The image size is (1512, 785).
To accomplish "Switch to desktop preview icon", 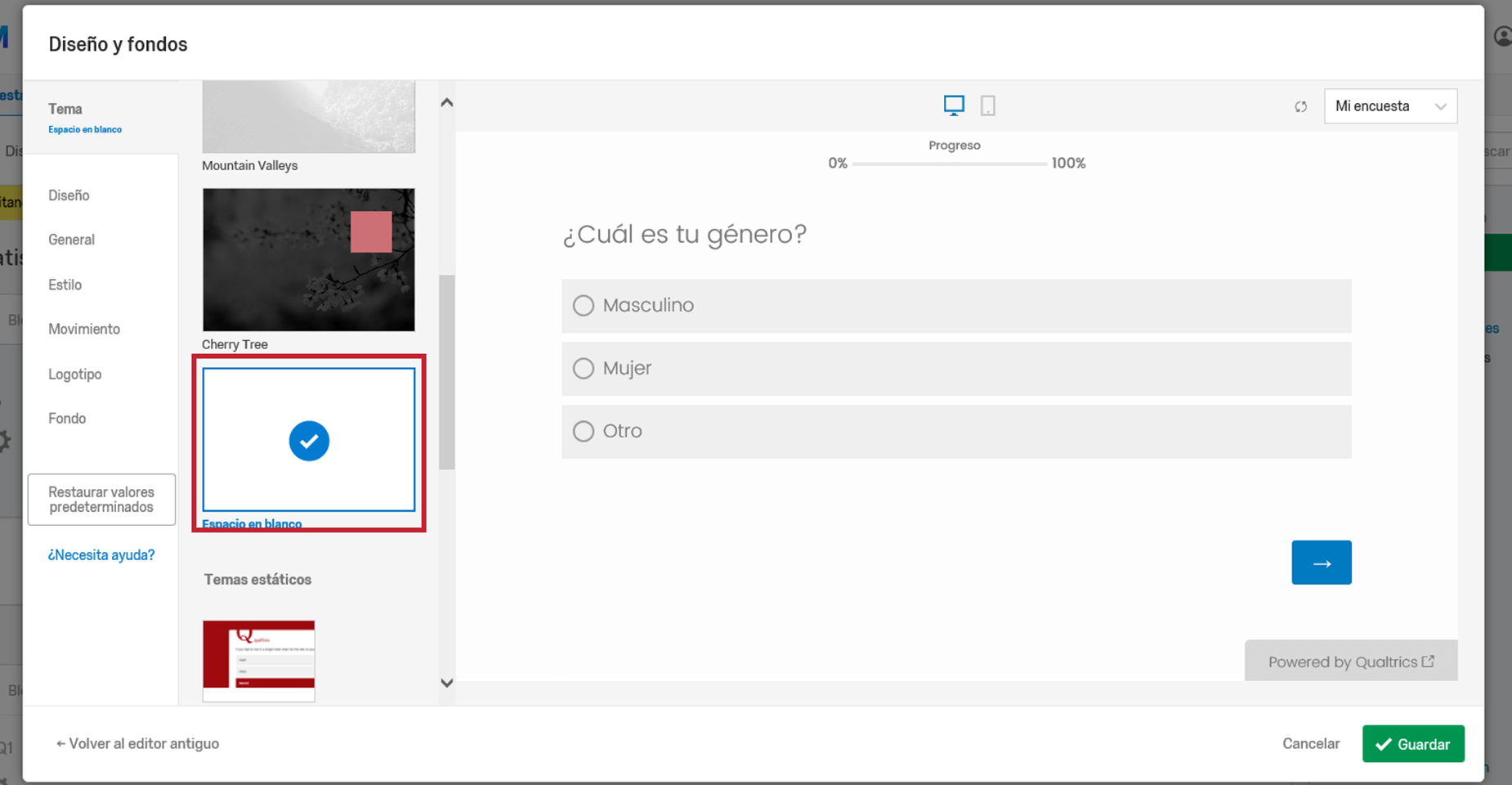I will 954,105.
